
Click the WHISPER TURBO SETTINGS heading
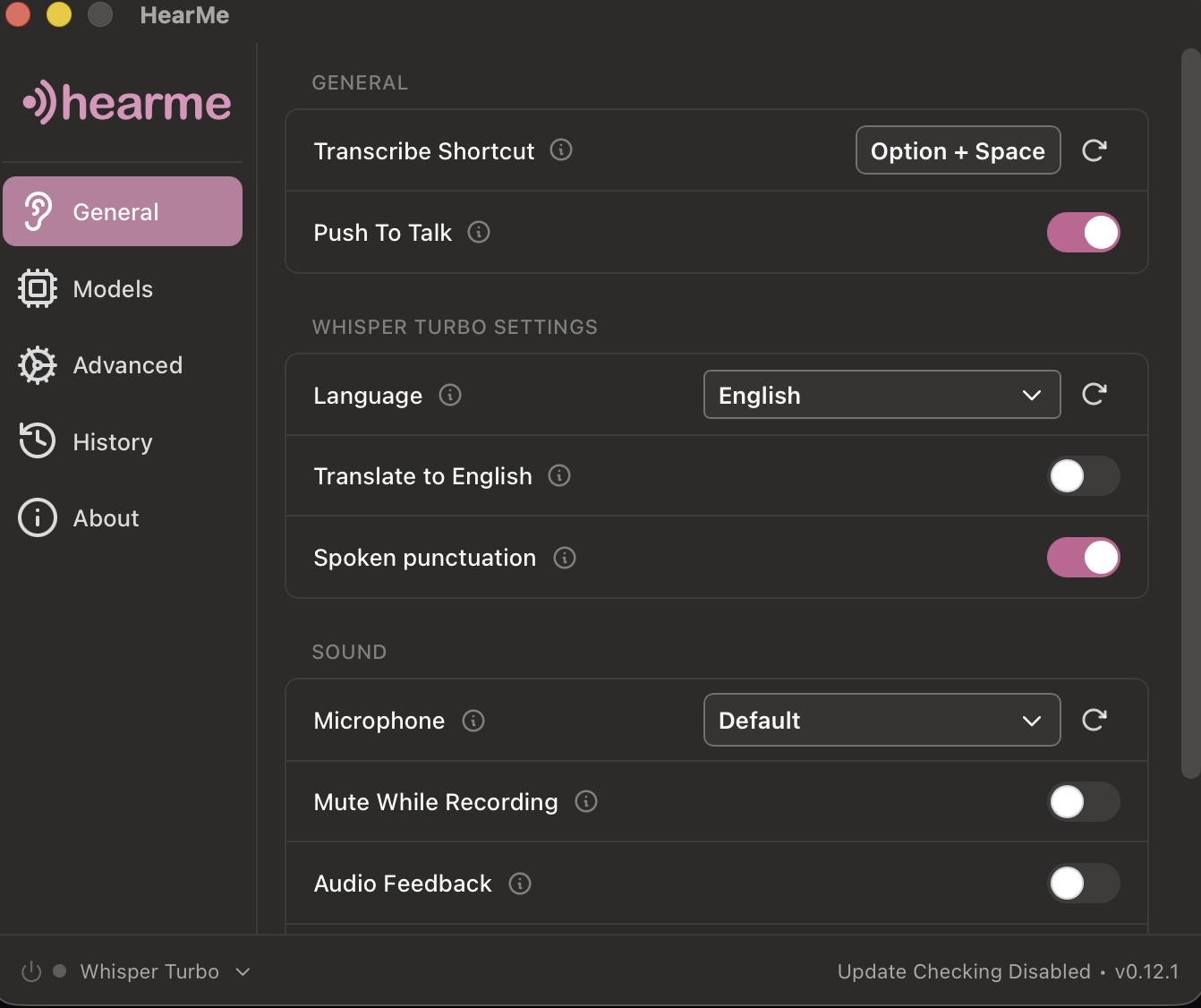point(455,327)
